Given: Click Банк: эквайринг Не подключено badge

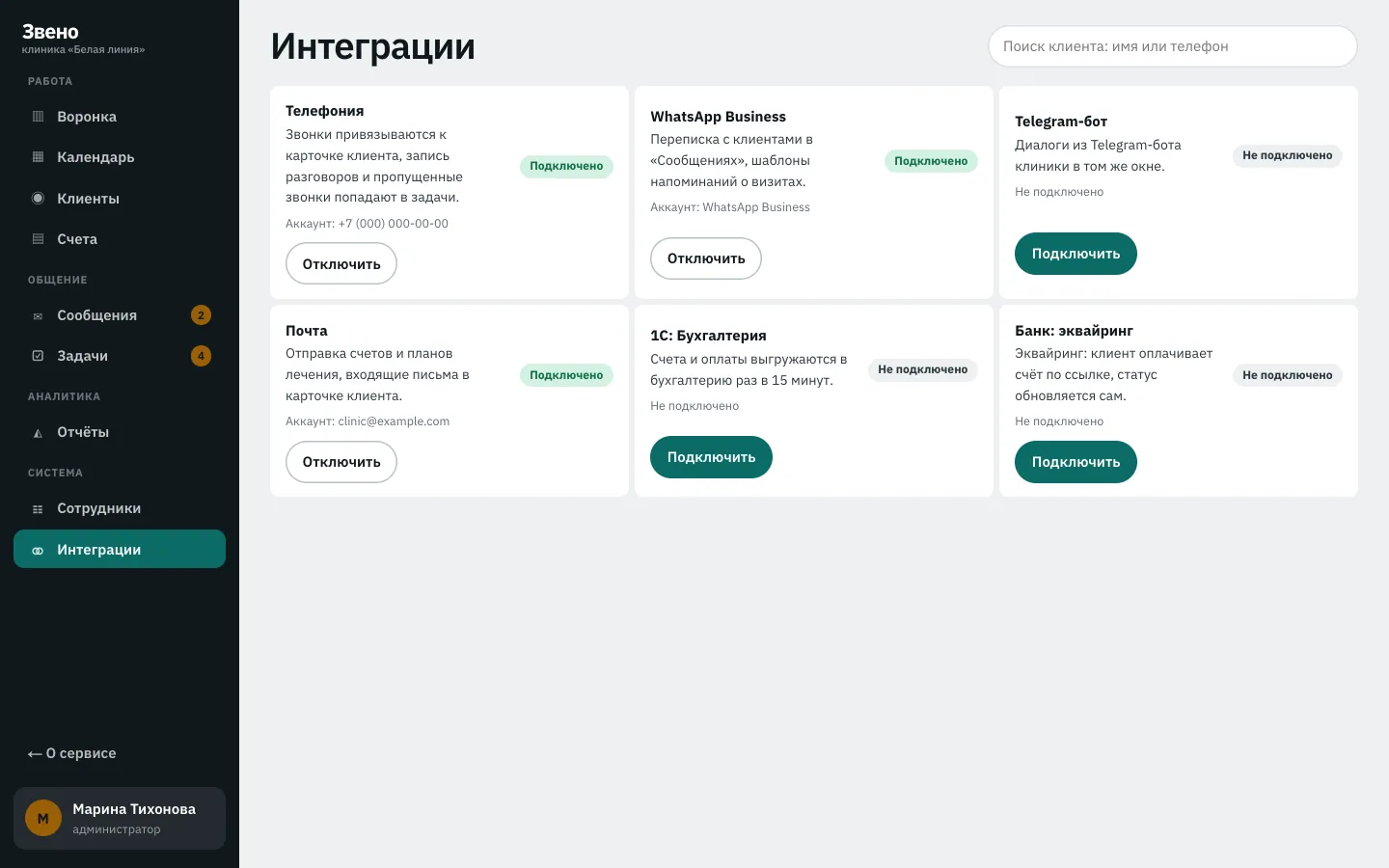Looking at the screenshot, I should click(1288, 375).
